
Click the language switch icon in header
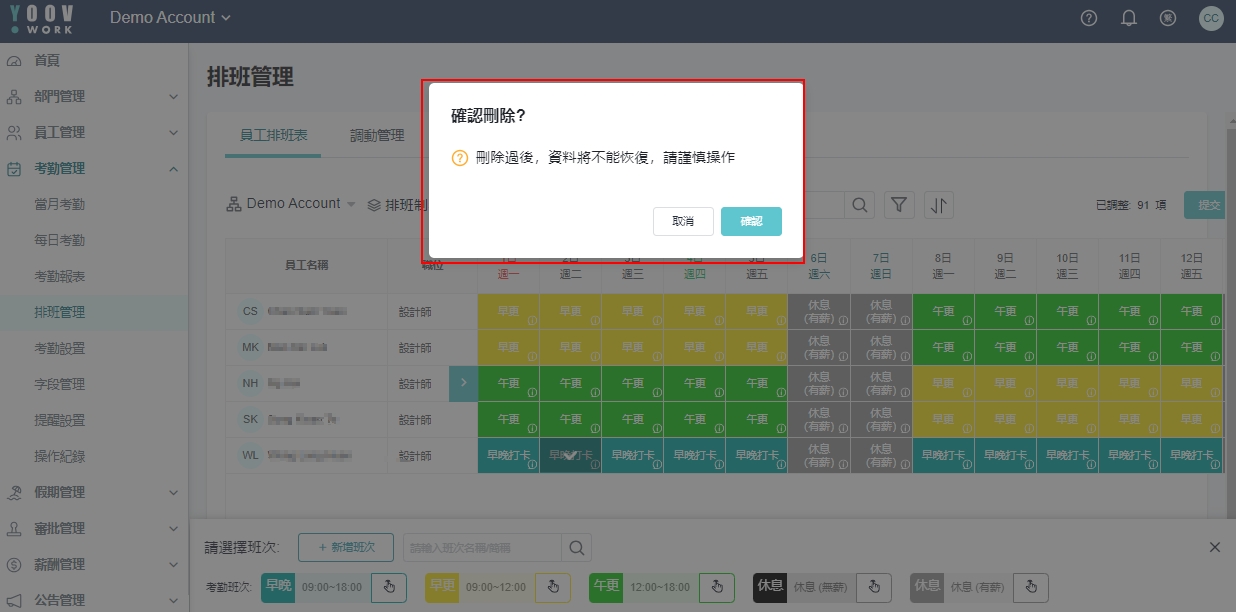coord(1167,18)
